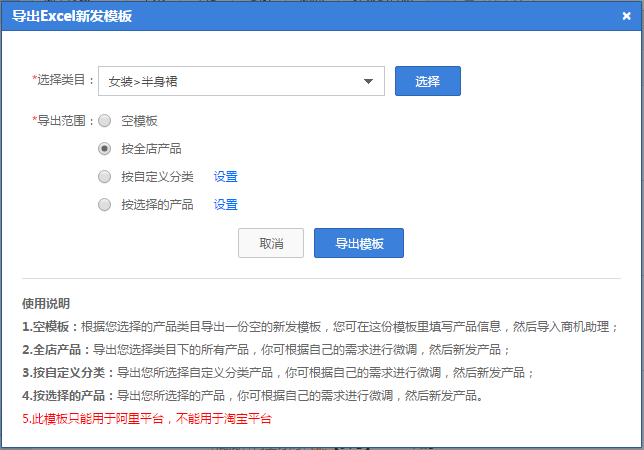Click the 导出模板 button

358,243
